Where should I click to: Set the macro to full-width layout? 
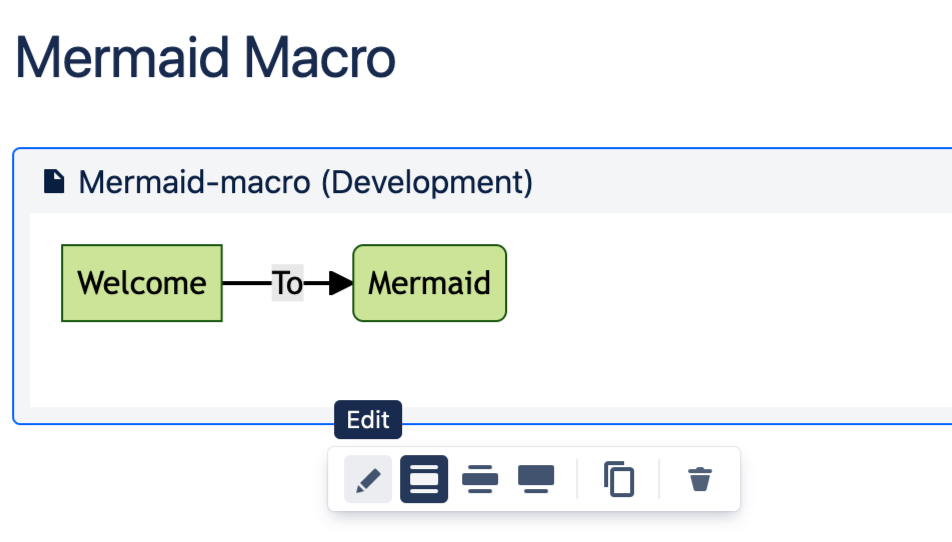click(x=536, y=480)
